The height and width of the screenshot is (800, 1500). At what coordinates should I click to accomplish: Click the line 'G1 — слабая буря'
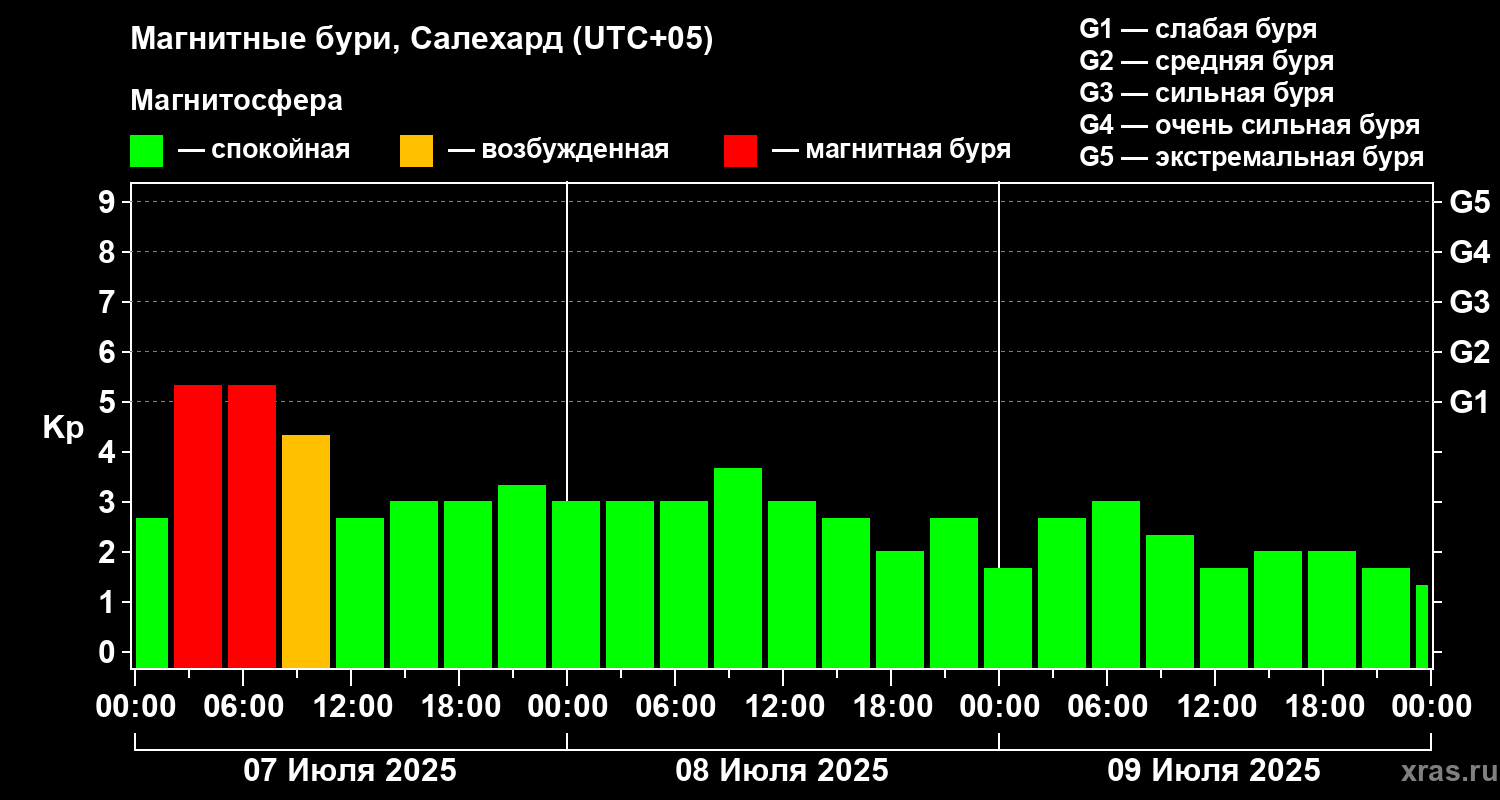tap(1198, 29)
